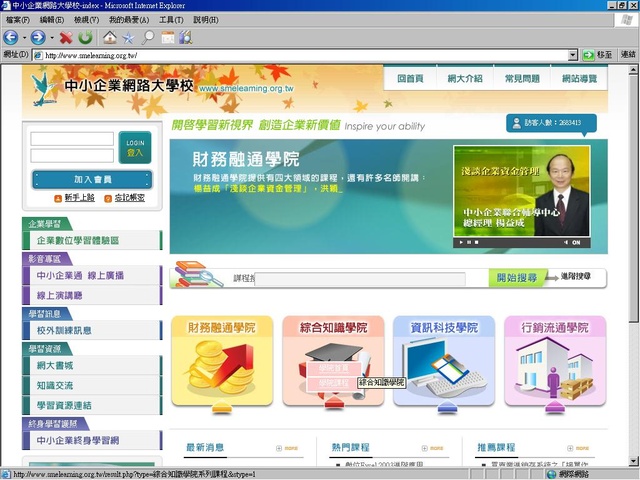Viewport: 640px width, 480px height.
Task: Open the 工具(T) menu
Action: tap(171, 20)
